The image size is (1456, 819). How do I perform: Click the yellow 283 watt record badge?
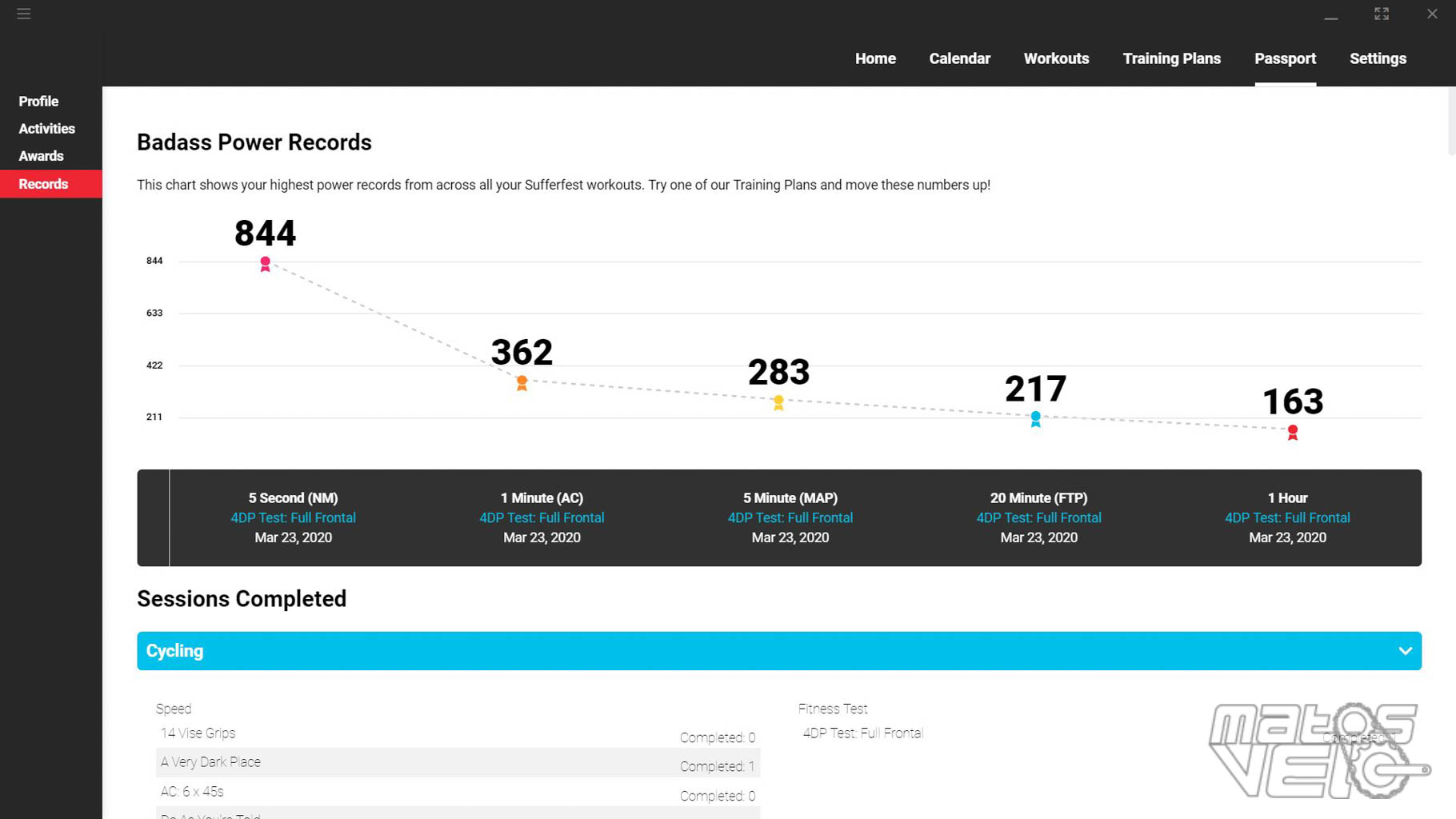tap(778, 403)
